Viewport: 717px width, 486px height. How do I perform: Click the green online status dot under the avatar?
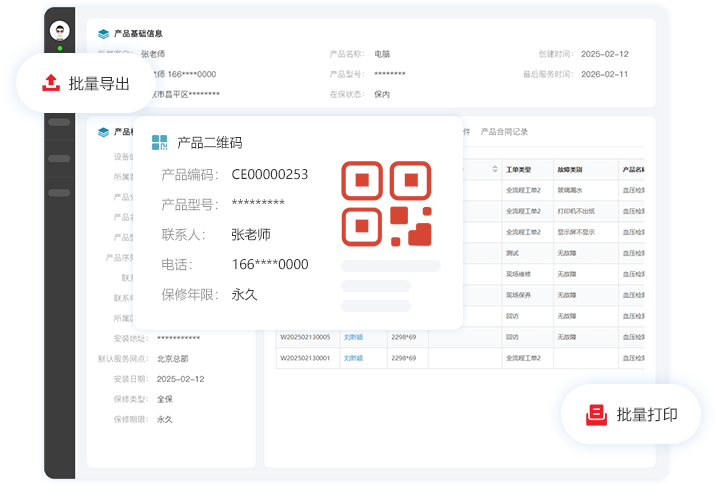click(x=60, y=48)
